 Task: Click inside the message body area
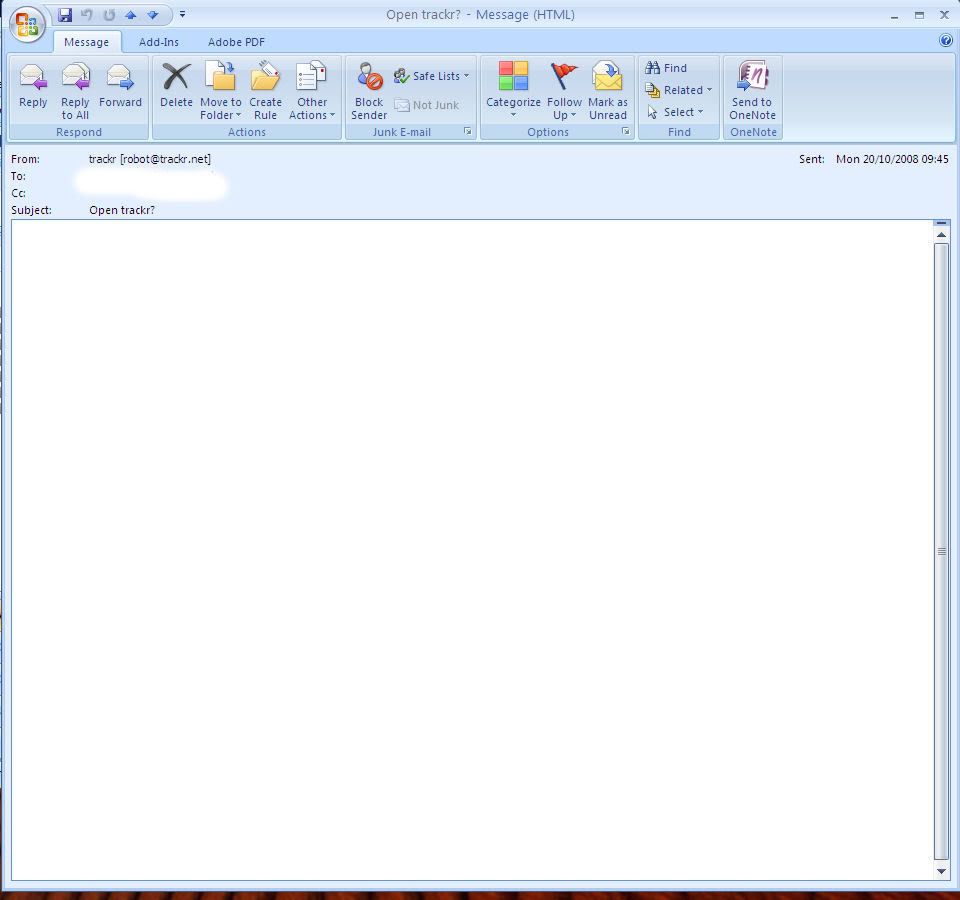click(472, 550)
